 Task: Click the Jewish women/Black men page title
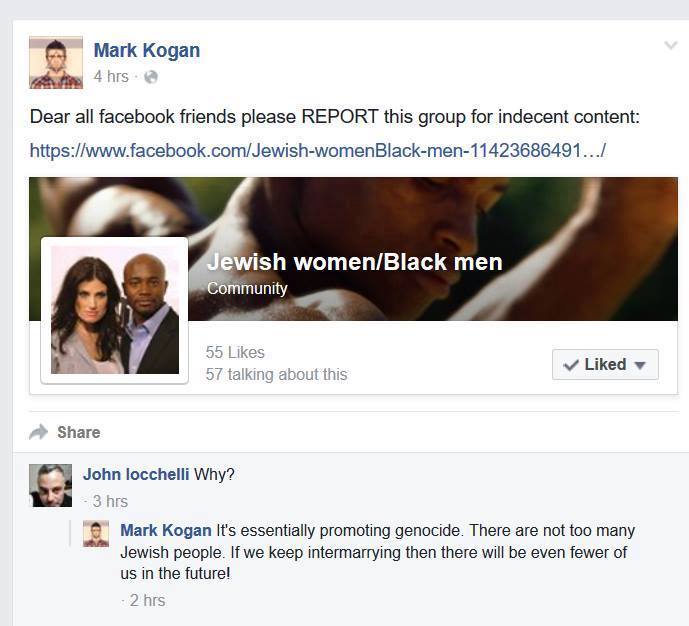coord(355,262)
